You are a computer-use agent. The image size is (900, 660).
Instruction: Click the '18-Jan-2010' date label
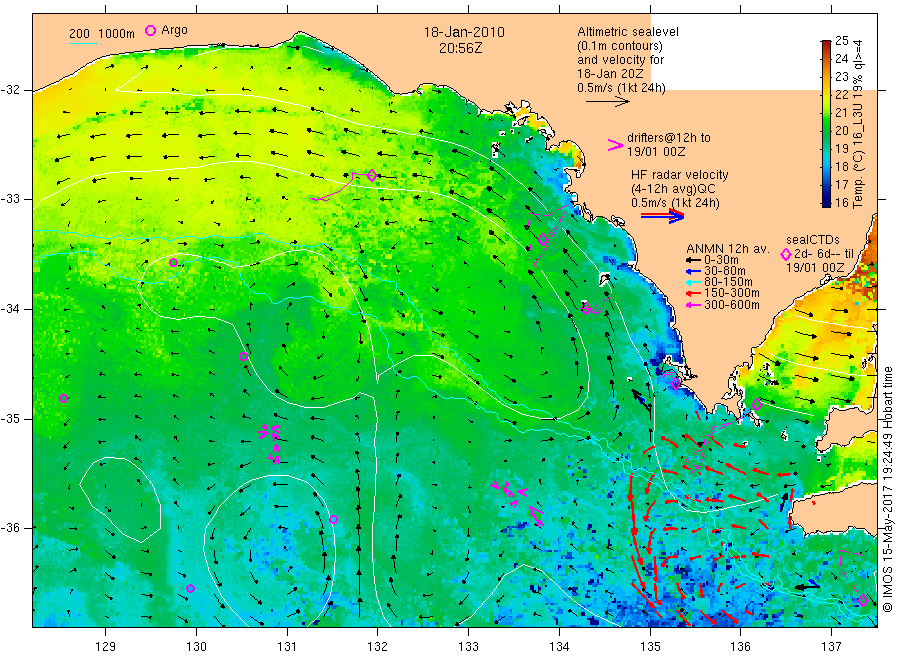[x=464, y=32]
